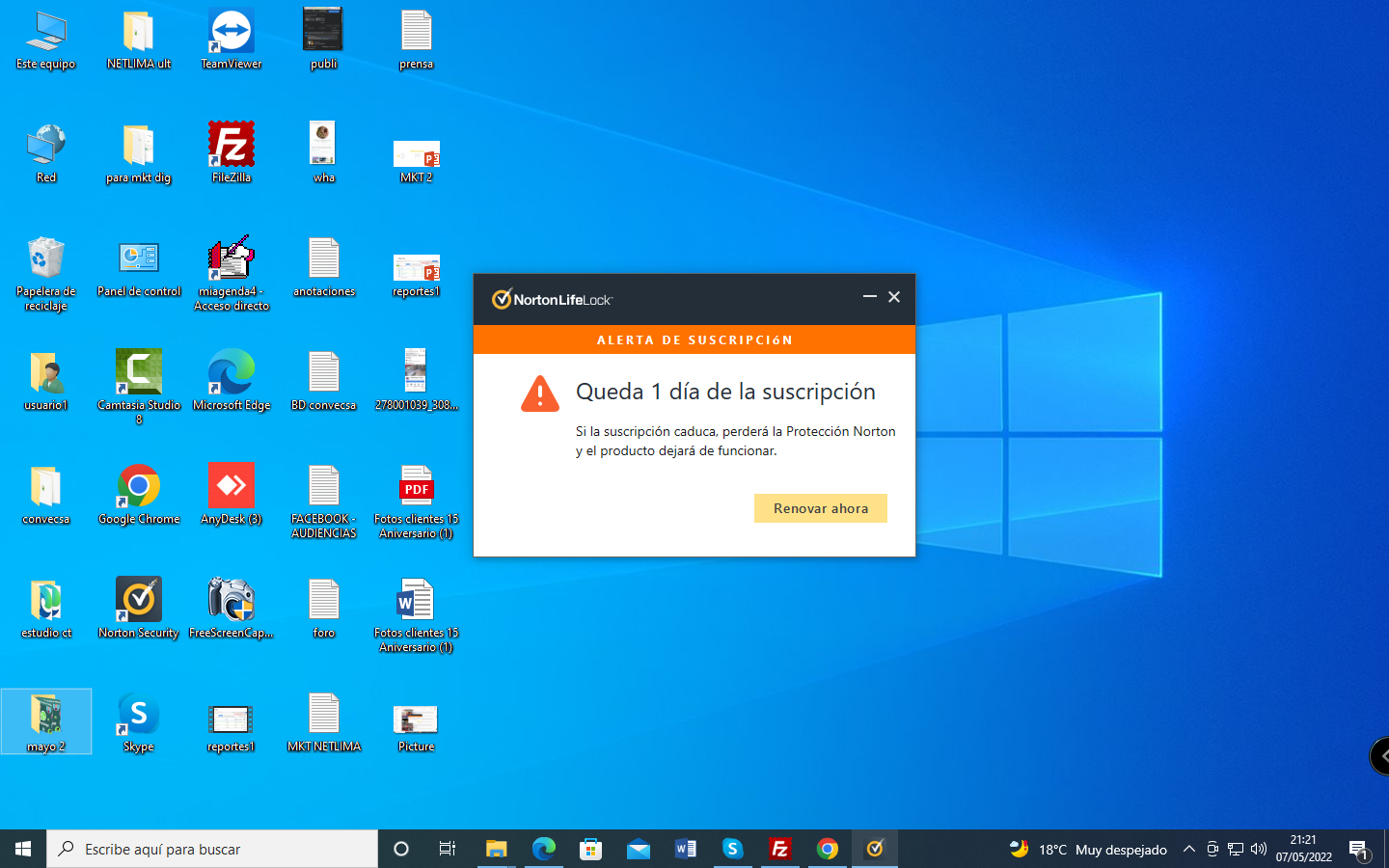Minimize the Norton subscription alert
This screenshot has width=1389, height=868.
click(x=869, y=297)
